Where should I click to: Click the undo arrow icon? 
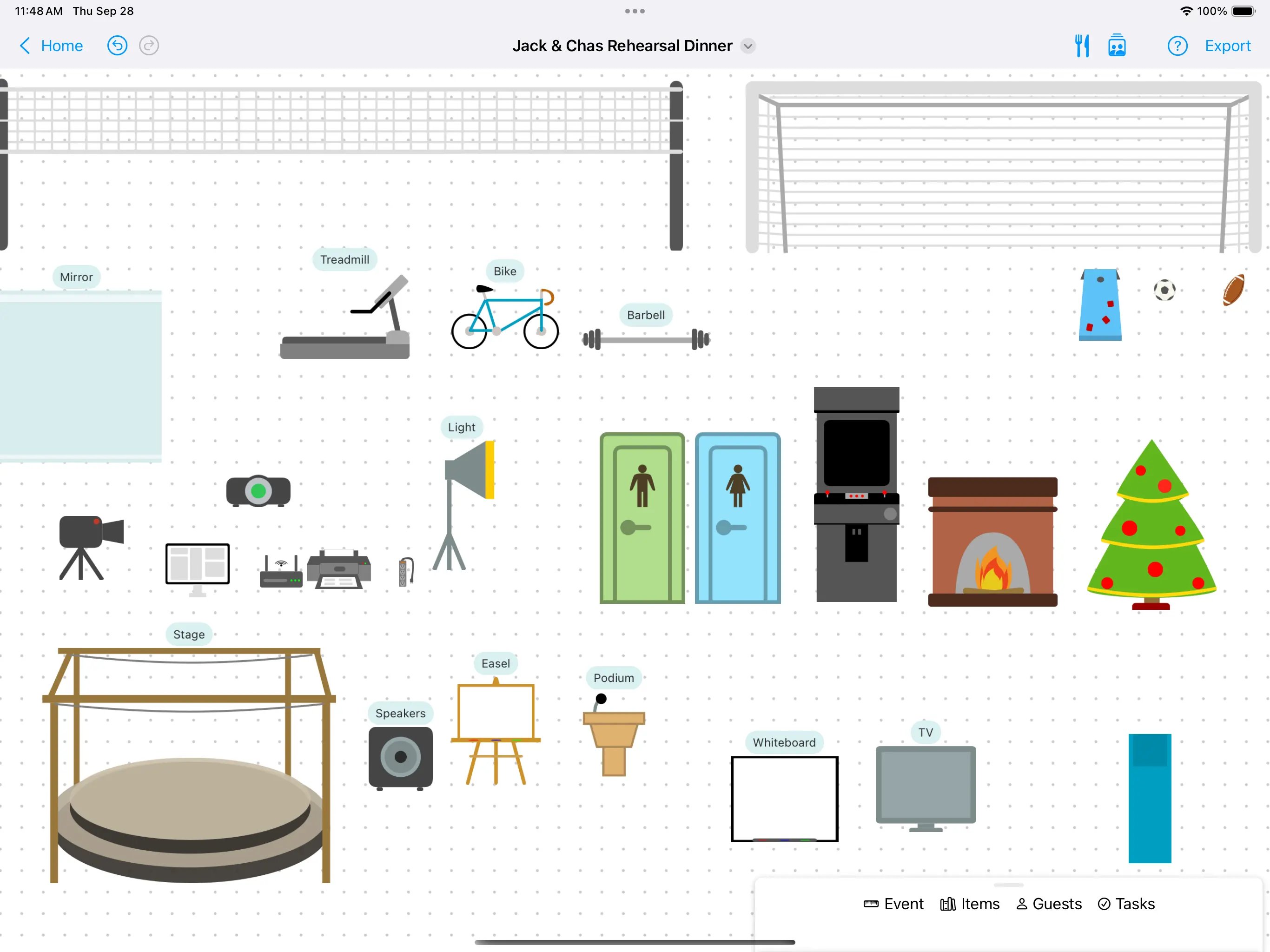(118, 45)
